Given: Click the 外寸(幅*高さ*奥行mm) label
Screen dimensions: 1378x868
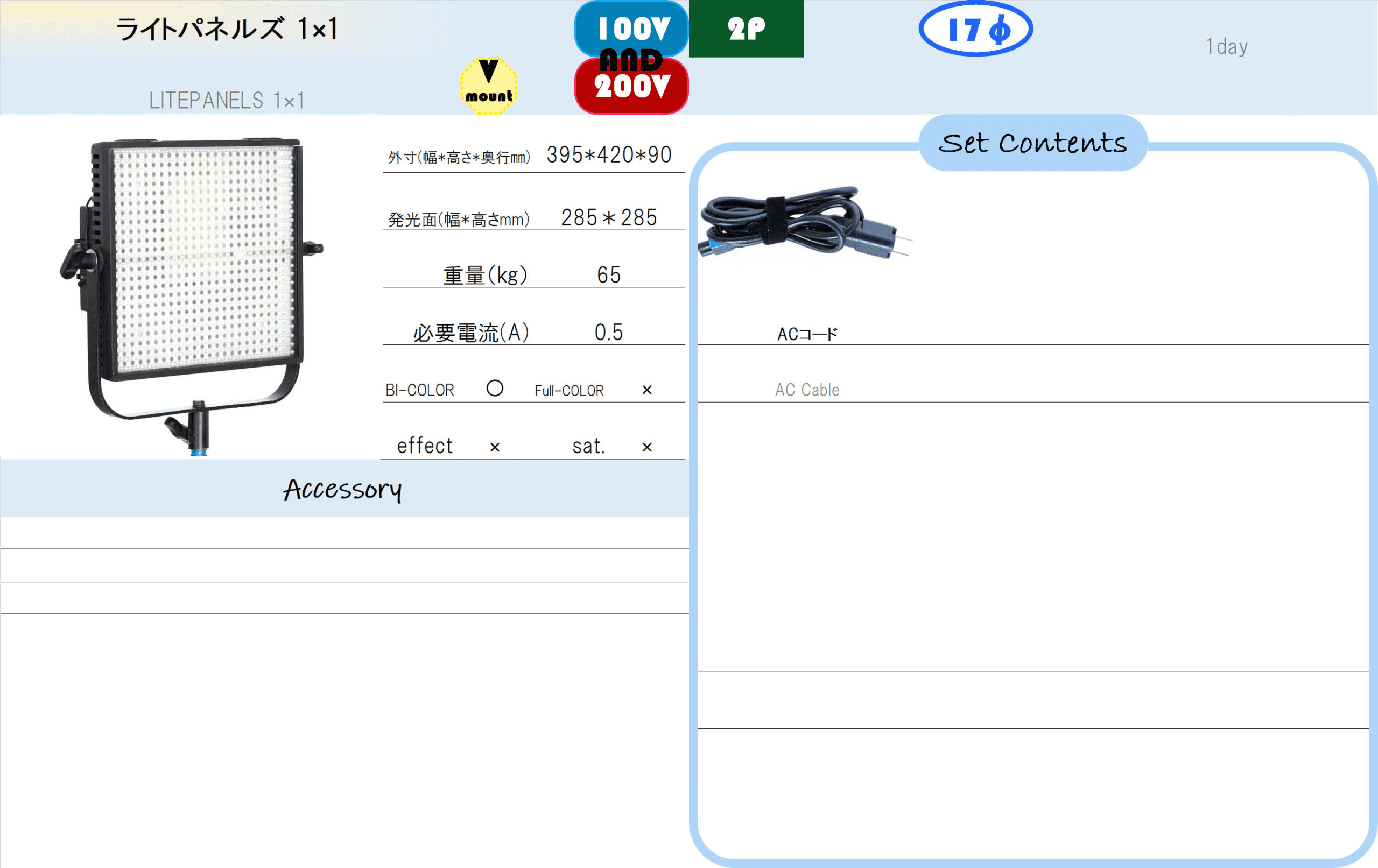Looking at the screenshot, I should [x=459, y=157].
